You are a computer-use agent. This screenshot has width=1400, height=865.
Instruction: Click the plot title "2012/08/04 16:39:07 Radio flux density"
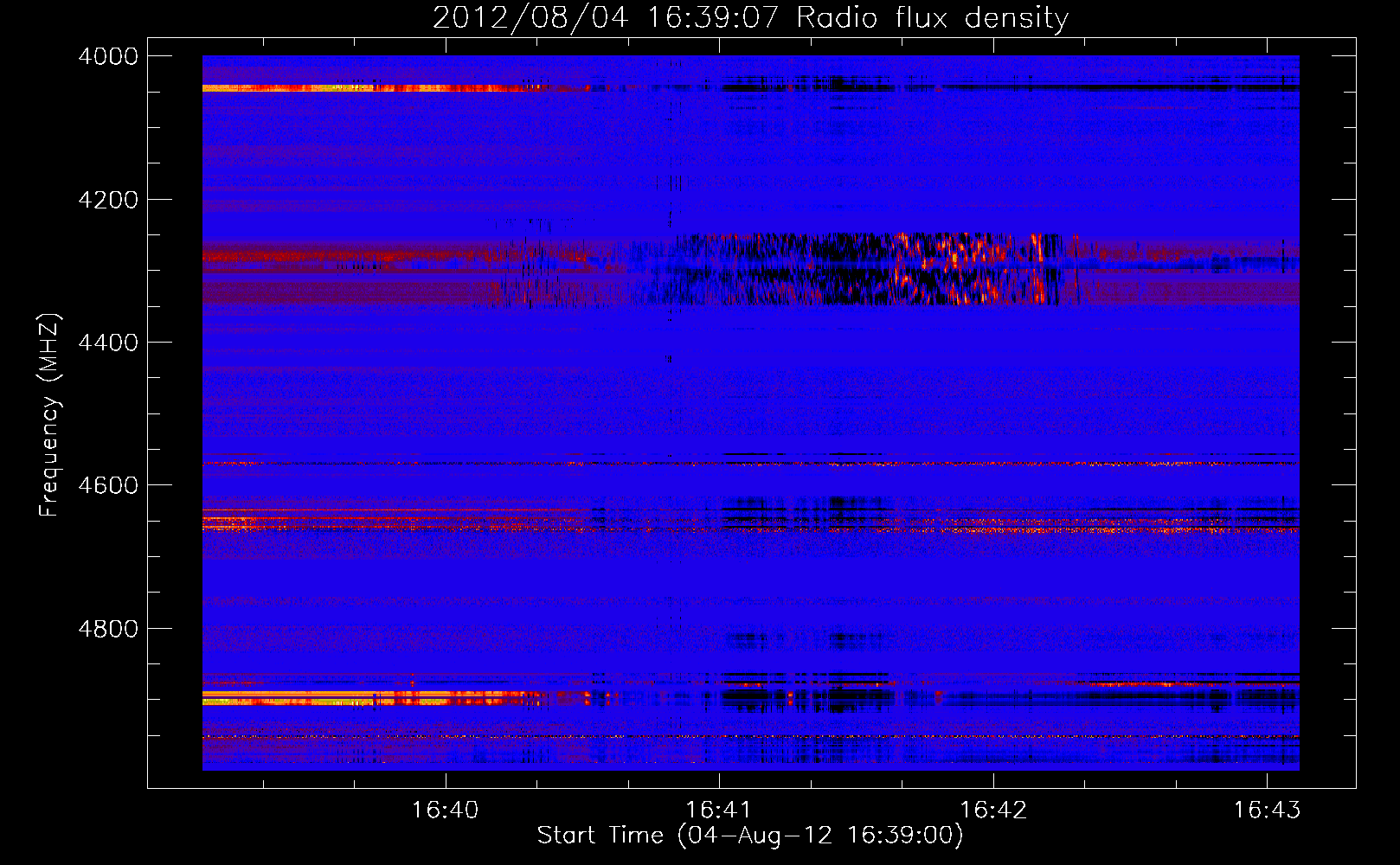(750, 17)
